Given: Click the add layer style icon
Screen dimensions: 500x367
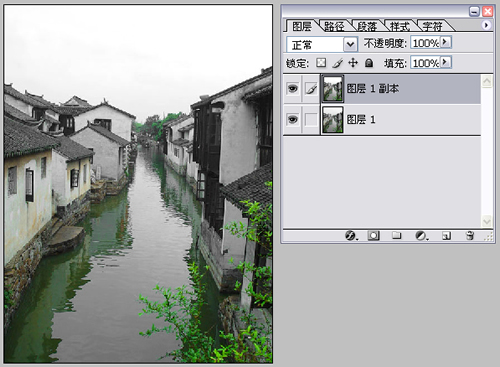Looking at the screenshot, I should [350, 236].
